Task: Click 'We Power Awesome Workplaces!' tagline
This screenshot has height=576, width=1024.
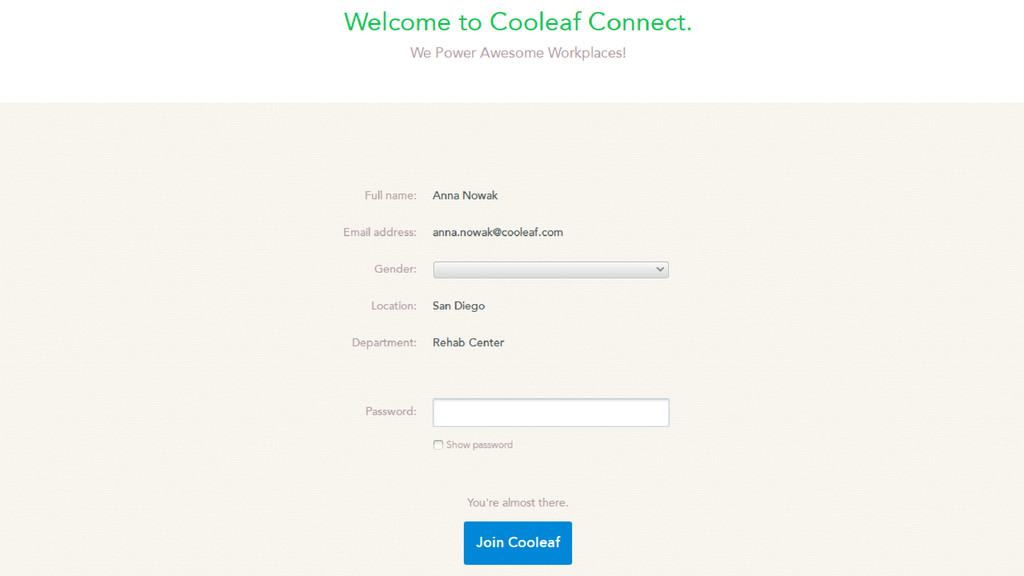Action: coord(518,53)
